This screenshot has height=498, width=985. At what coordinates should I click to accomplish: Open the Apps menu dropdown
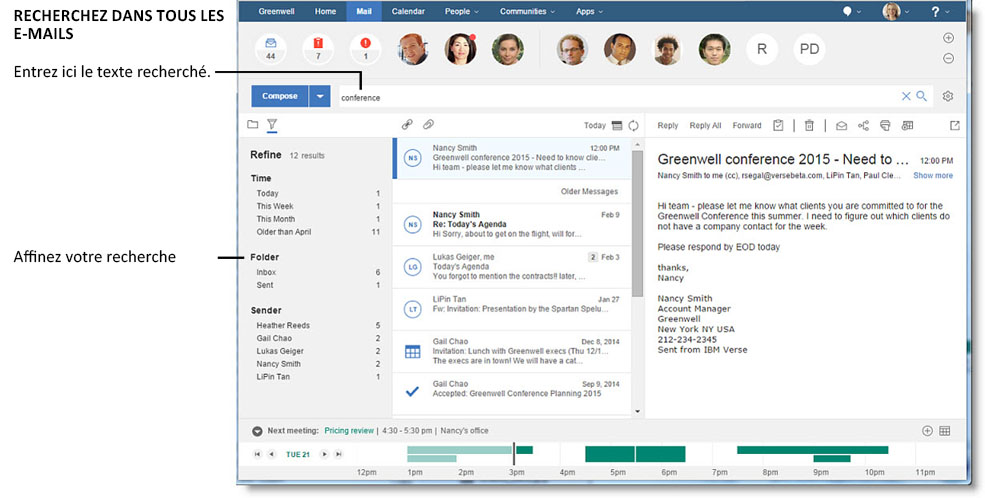(589, 11)
